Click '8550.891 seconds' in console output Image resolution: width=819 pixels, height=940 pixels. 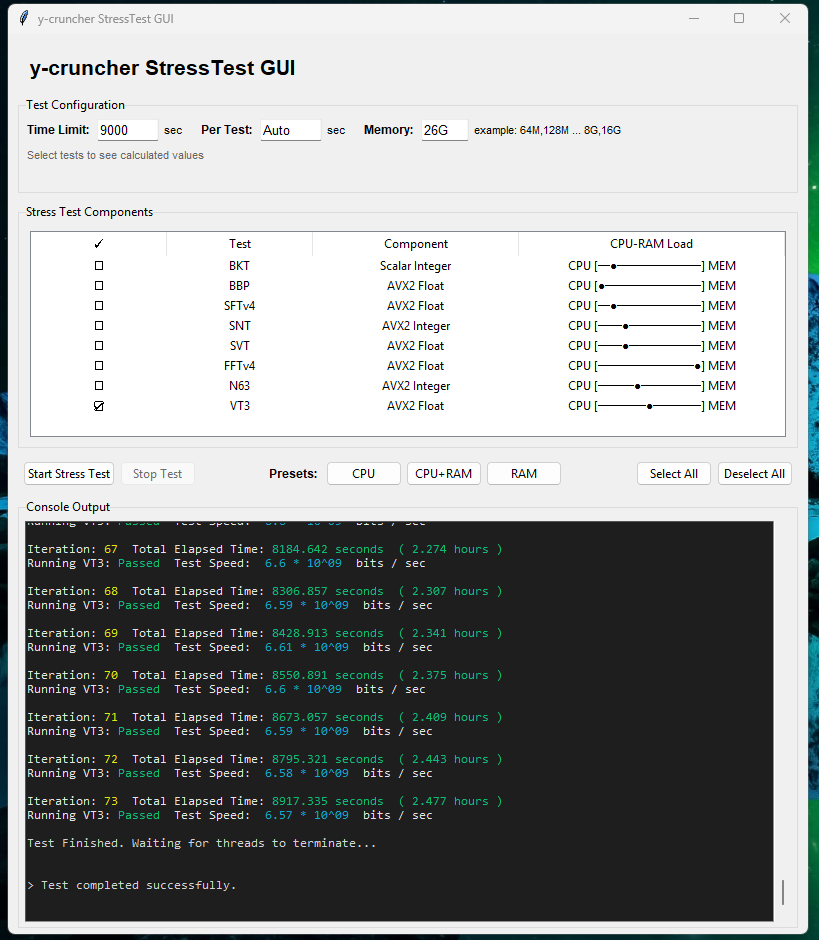327,675
